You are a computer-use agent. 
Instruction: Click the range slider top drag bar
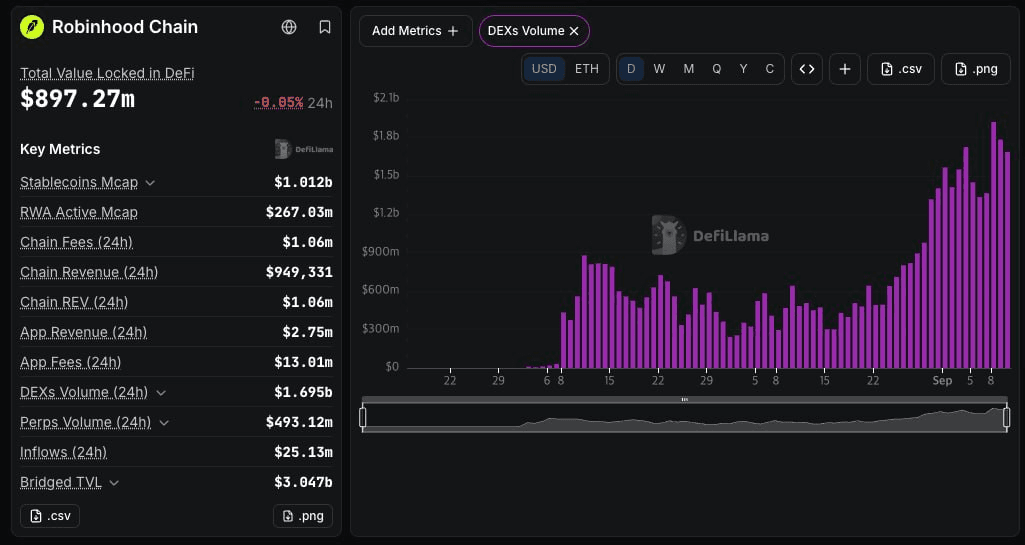click(x=685, y=399)
